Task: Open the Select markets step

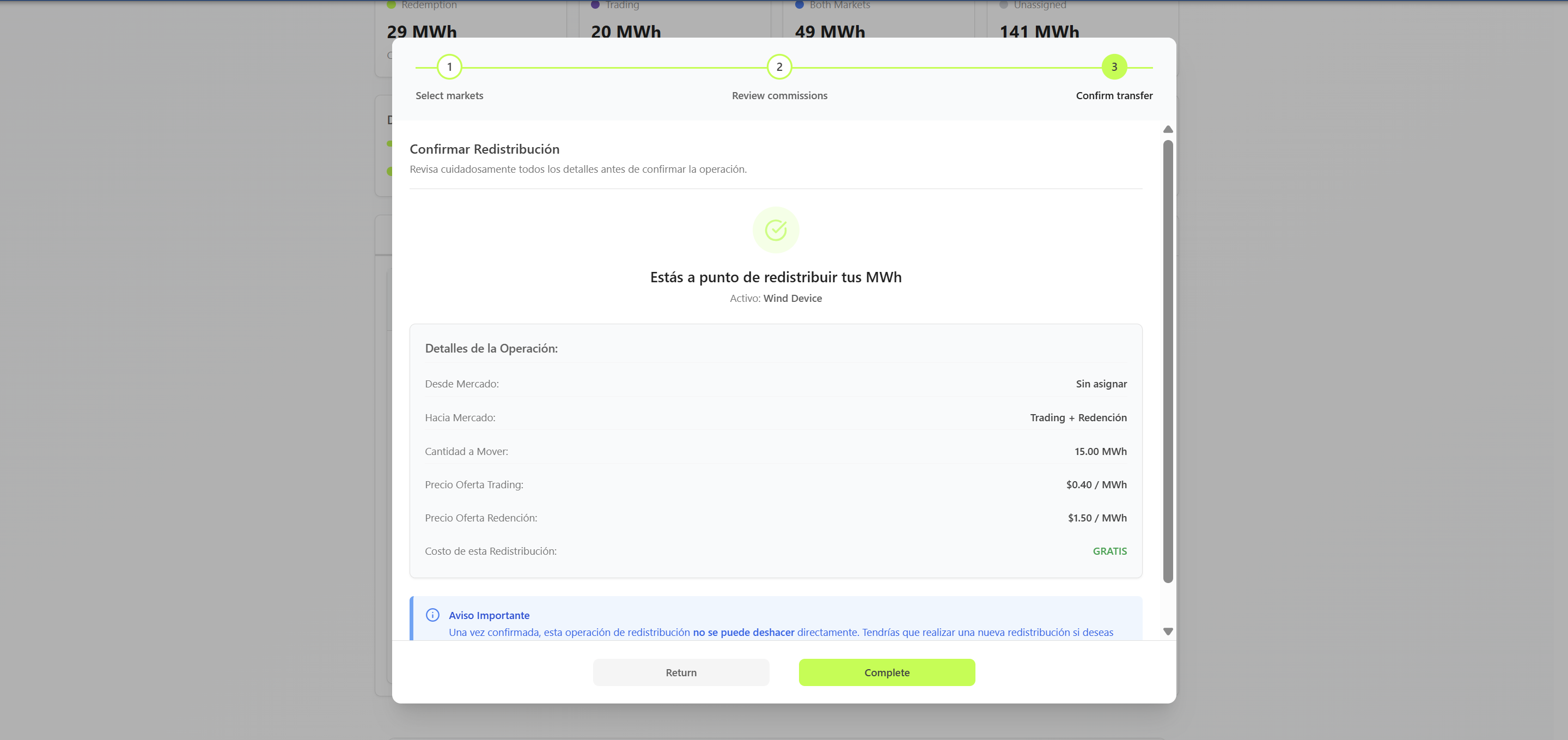Action: pos(449,95)
